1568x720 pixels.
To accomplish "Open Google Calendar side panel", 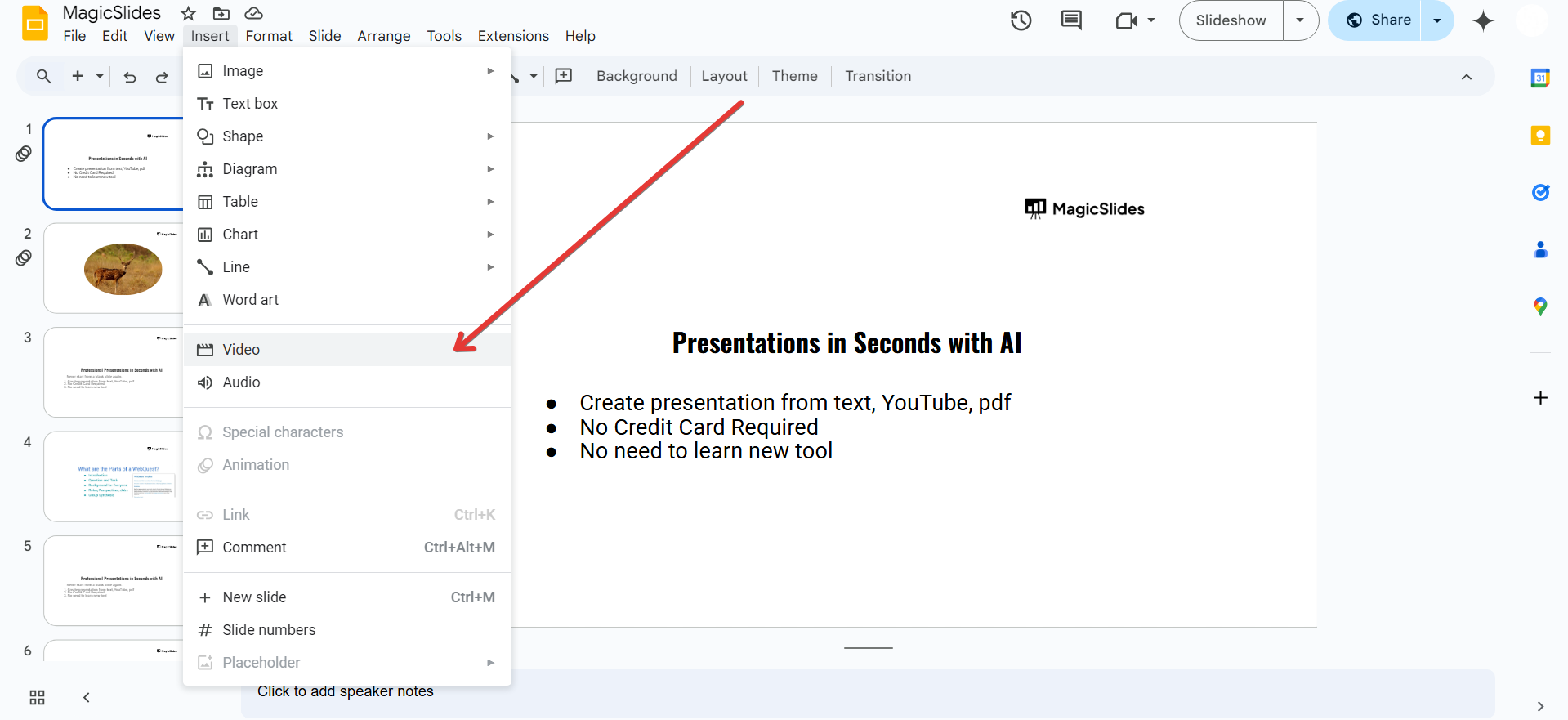I will pos(1540,78).
